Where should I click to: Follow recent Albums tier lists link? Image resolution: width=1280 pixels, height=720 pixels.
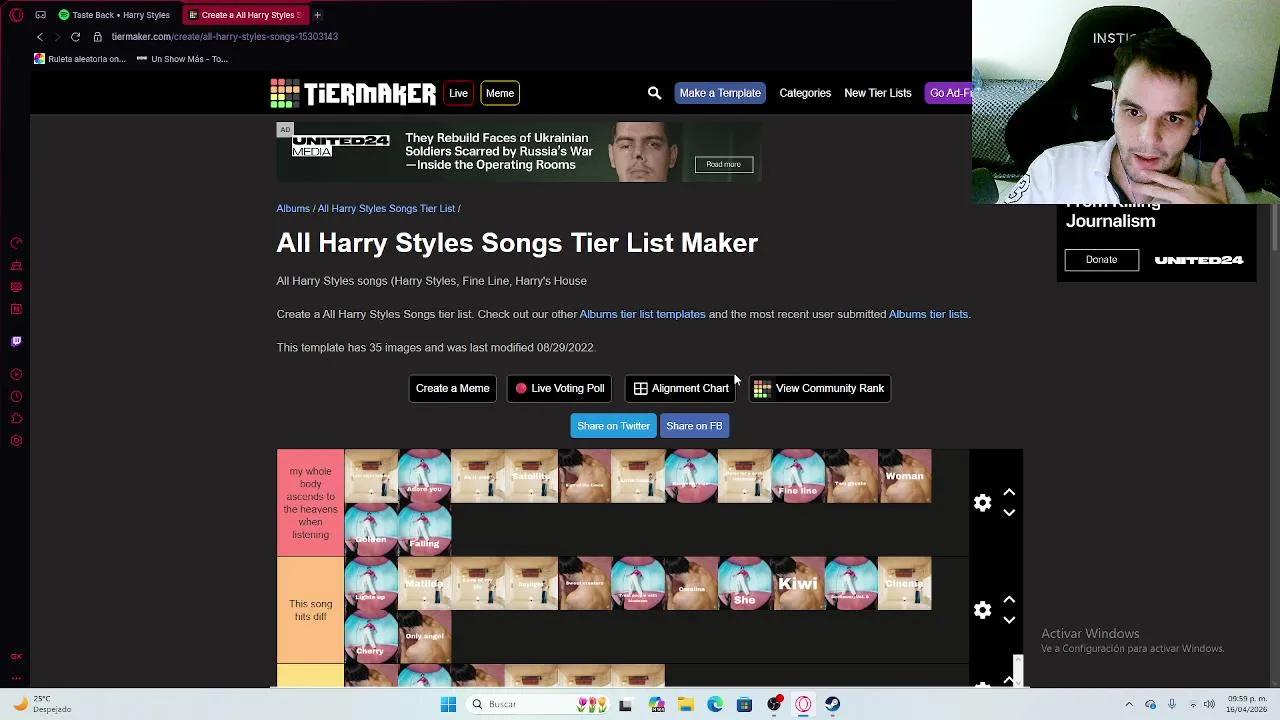pyautogui.click(x=928, y=314)
